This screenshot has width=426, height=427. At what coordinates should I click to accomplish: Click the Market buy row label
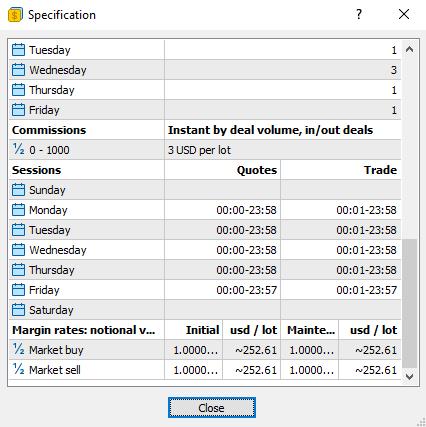56,350
